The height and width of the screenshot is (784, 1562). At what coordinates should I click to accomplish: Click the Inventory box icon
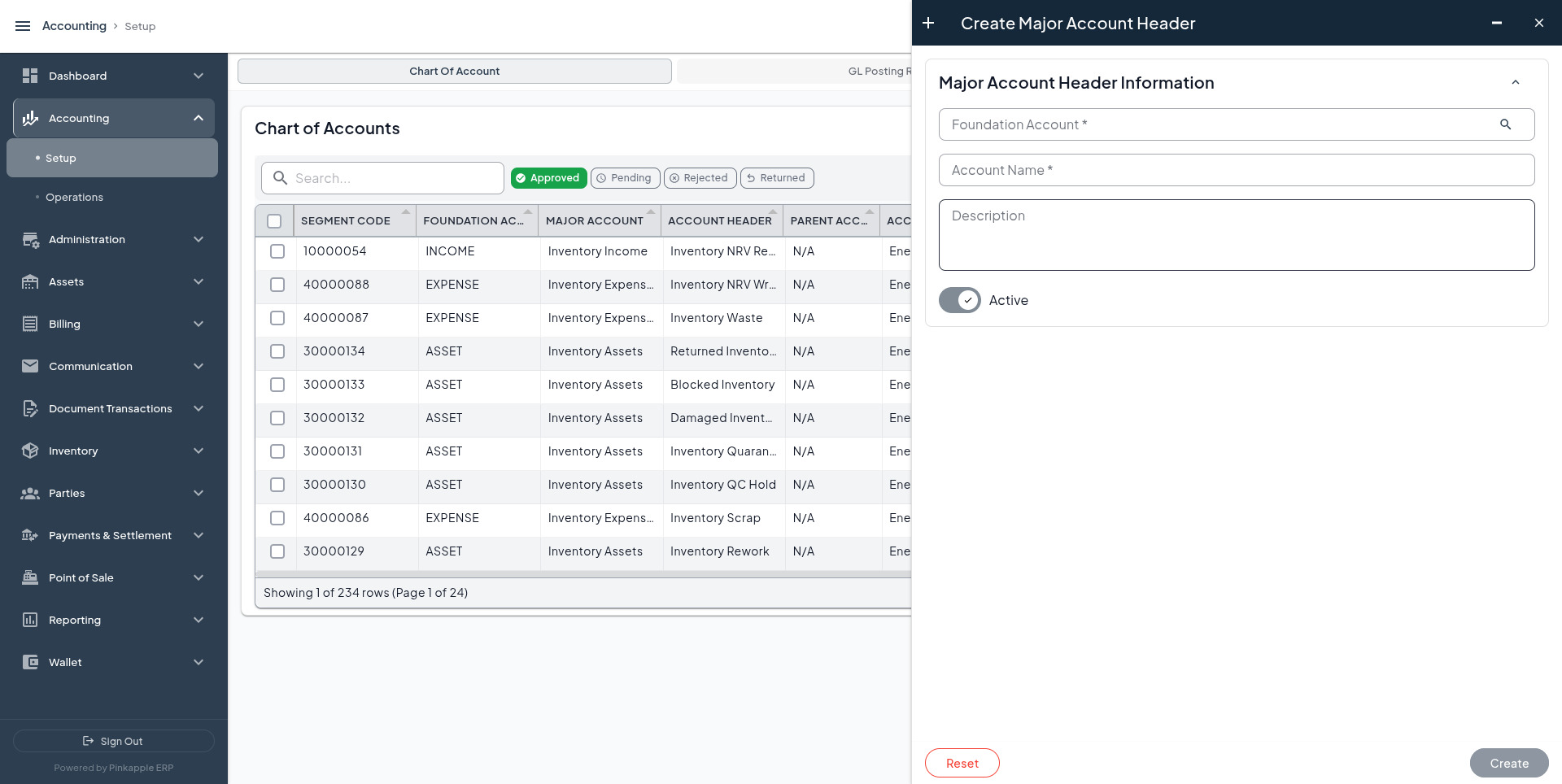coord(30,451)
